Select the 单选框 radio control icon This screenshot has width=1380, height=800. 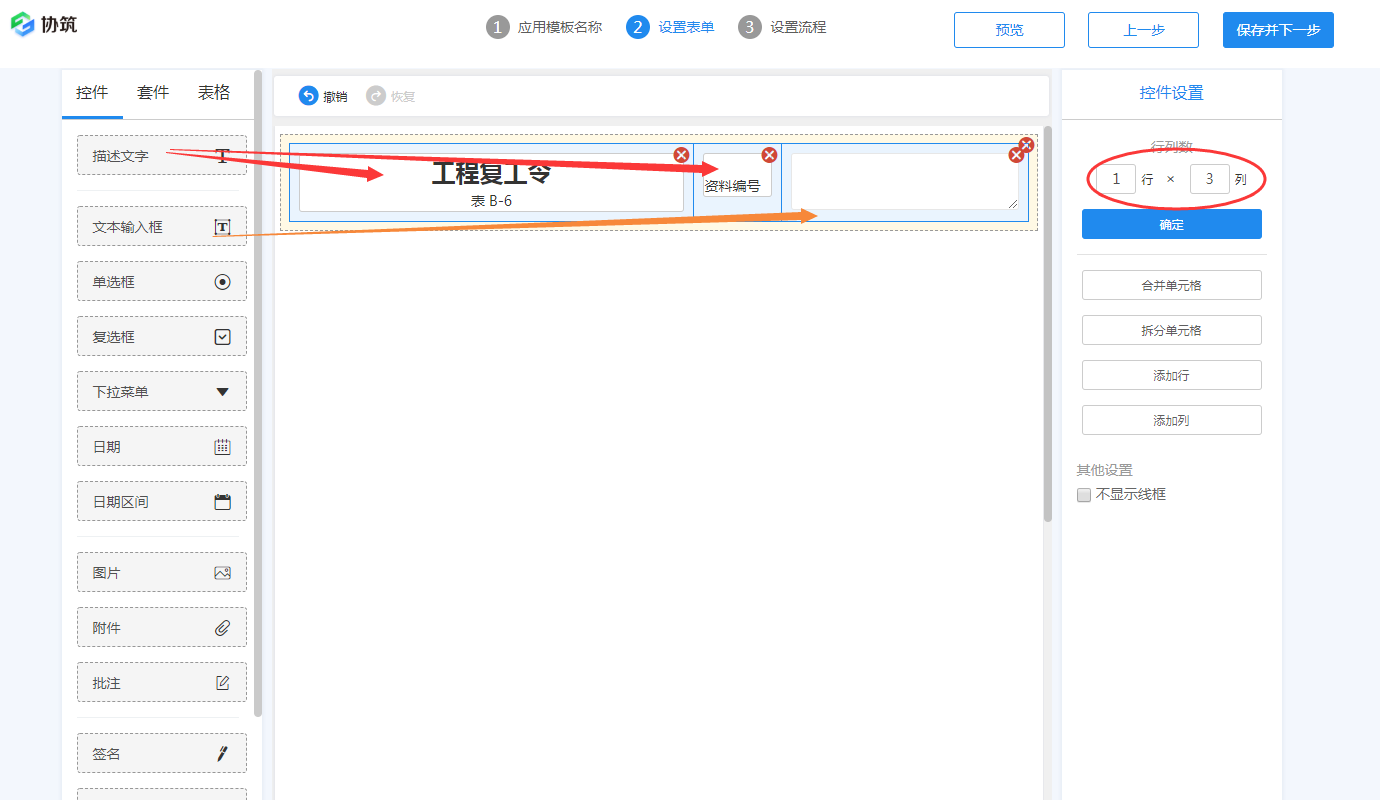click(222, 282)
